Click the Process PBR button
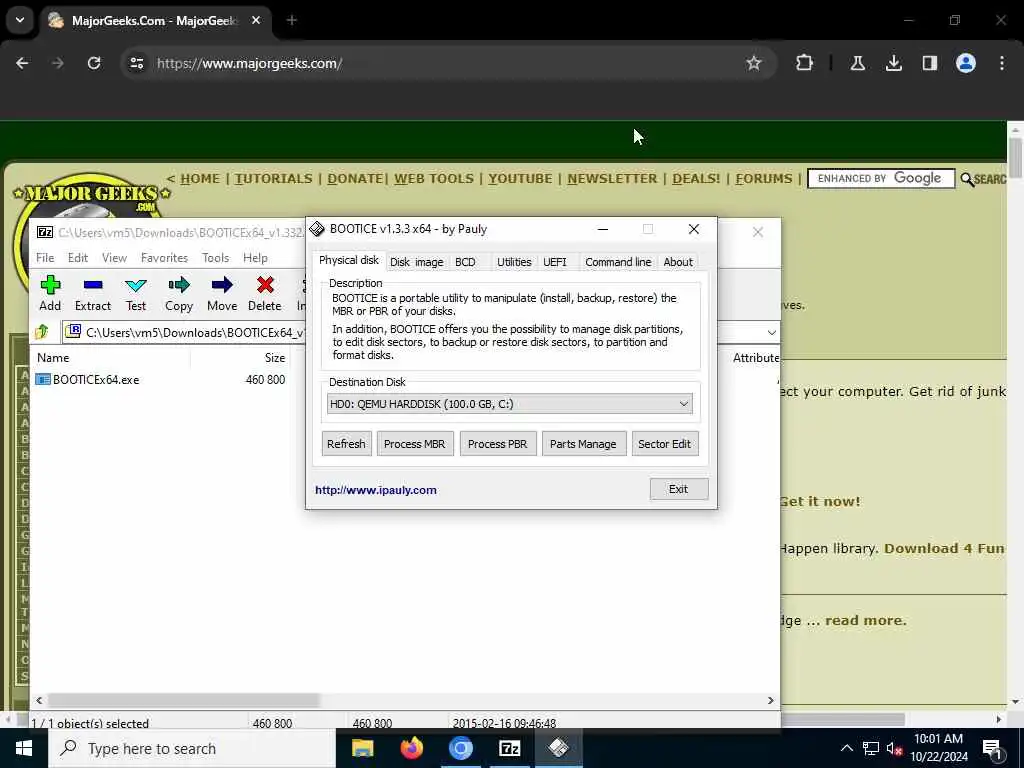The image size is (1024, 768). [498, 443]
